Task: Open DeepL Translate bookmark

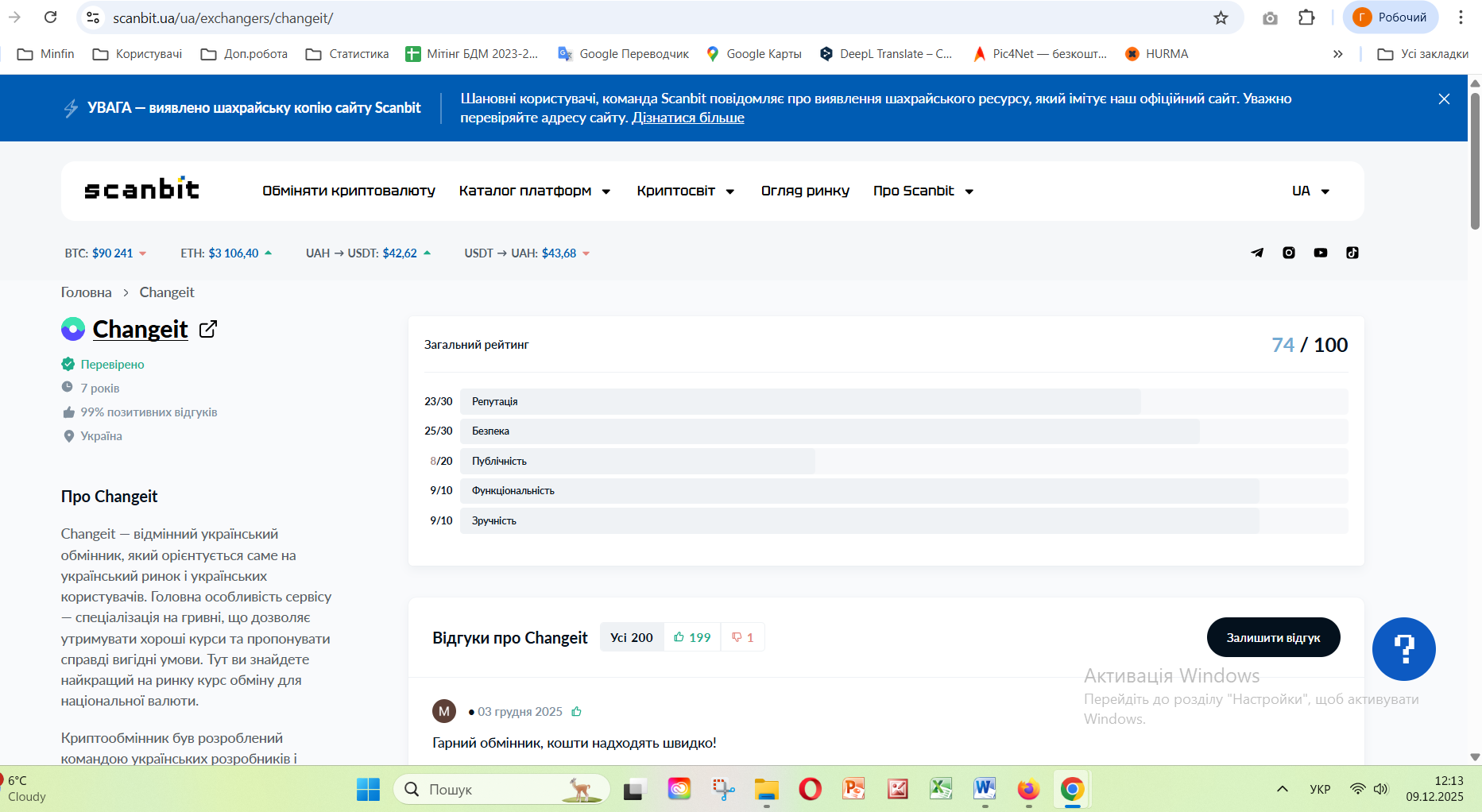Action: coord(886,54)
